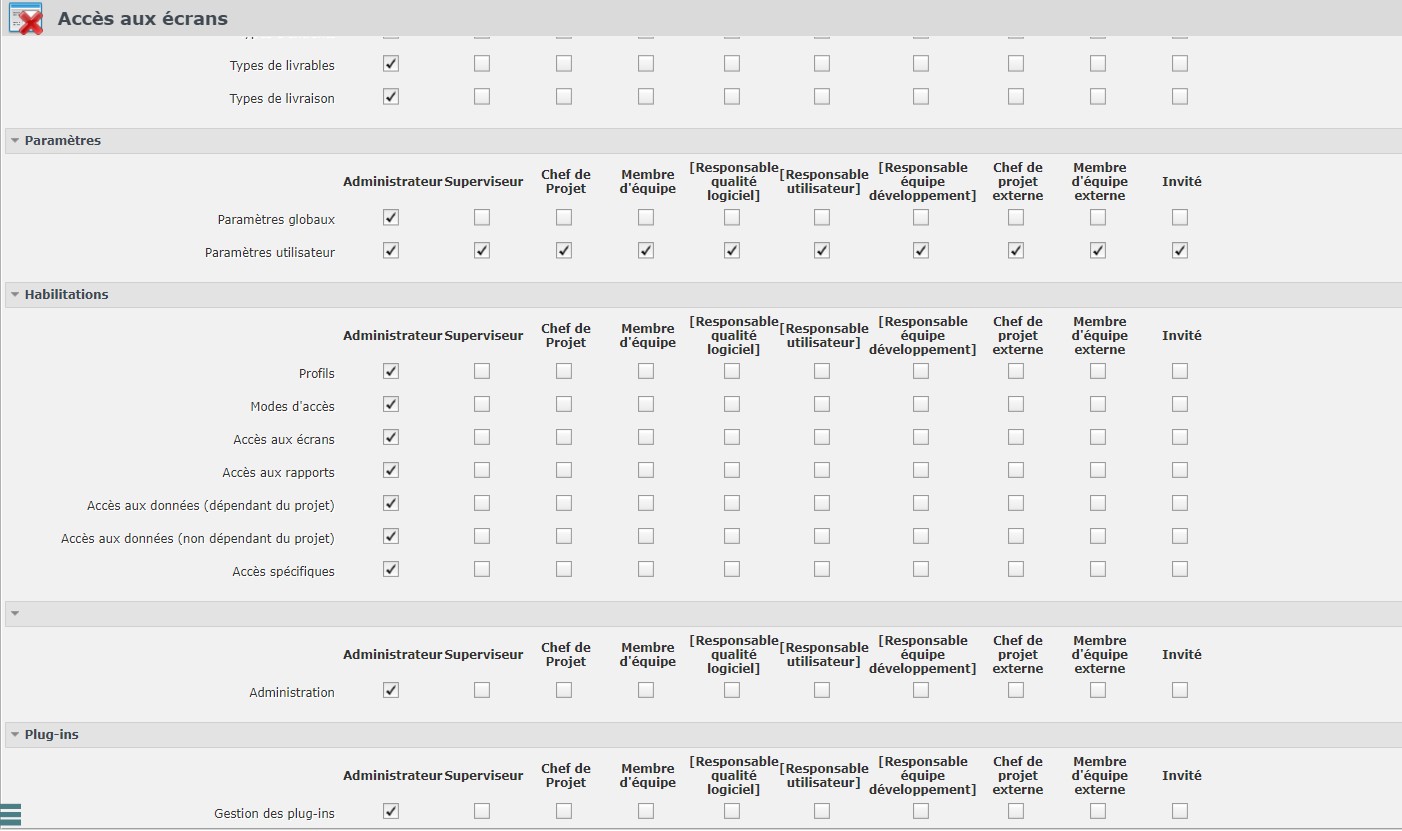Enable Accès spécifiques for Invité
This screenshot has height=831, width=1402.
point(1180,569)
